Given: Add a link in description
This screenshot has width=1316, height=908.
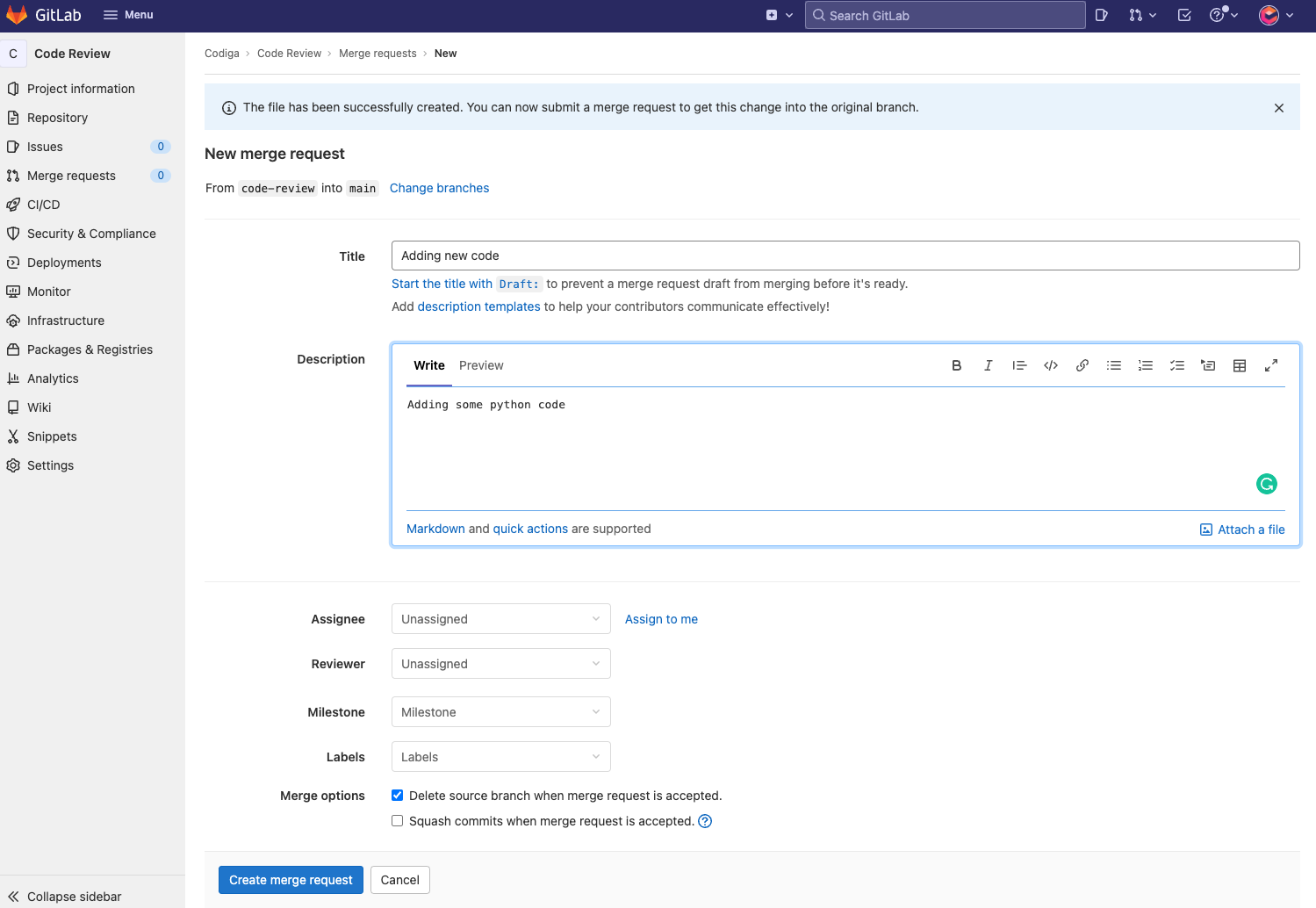Looking at the screenshot, I should pos(1082,365).
